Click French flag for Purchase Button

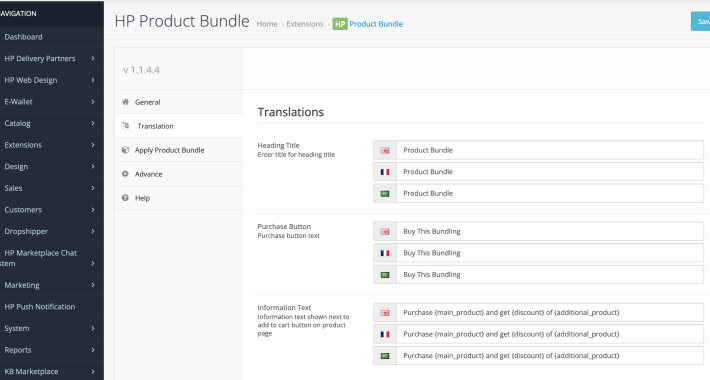pyautogui.click(x=385, y=253)
